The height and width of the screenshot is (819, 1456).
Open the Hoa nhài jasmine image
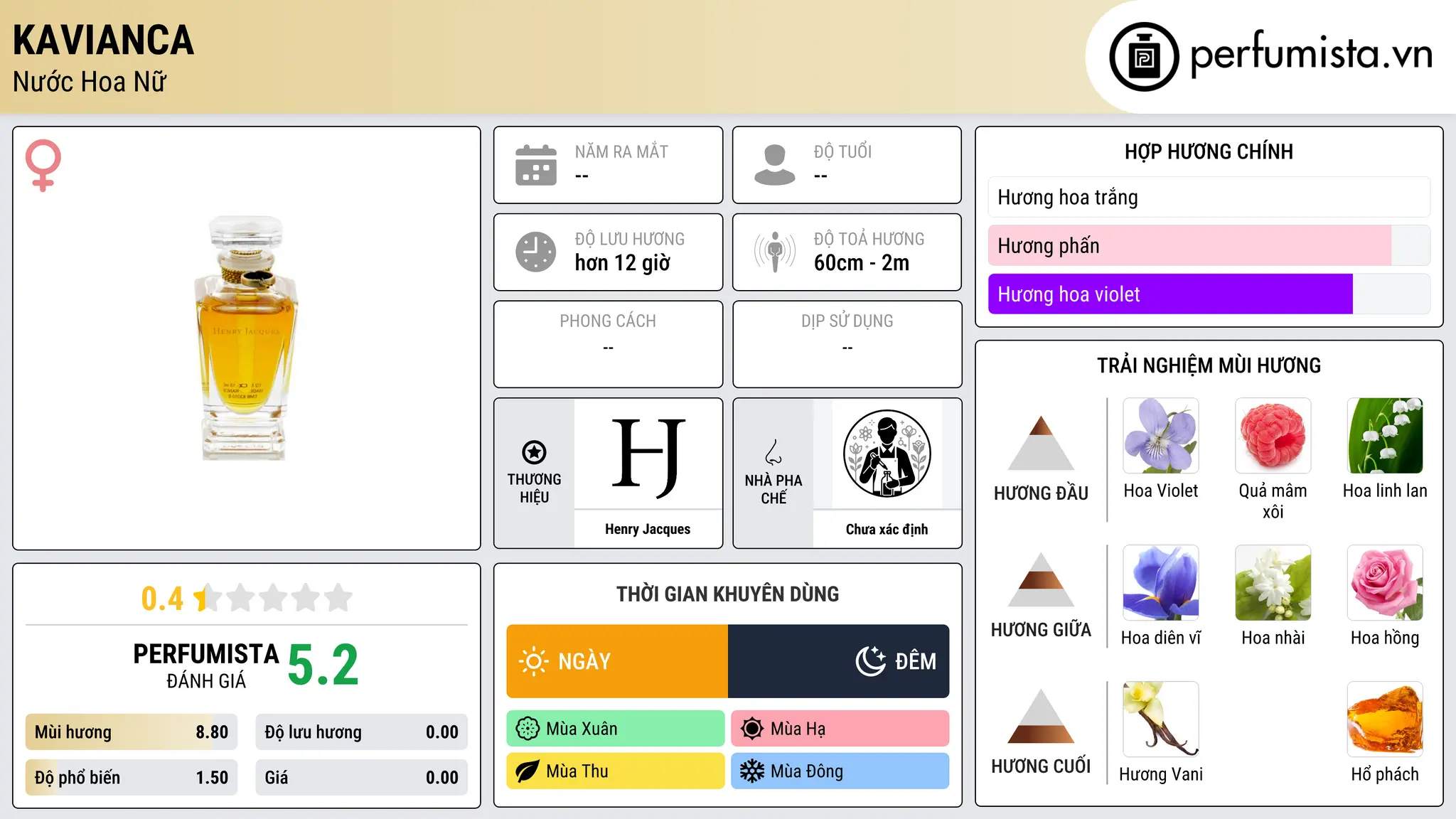pyautogui.click(x=1273, y=583)
